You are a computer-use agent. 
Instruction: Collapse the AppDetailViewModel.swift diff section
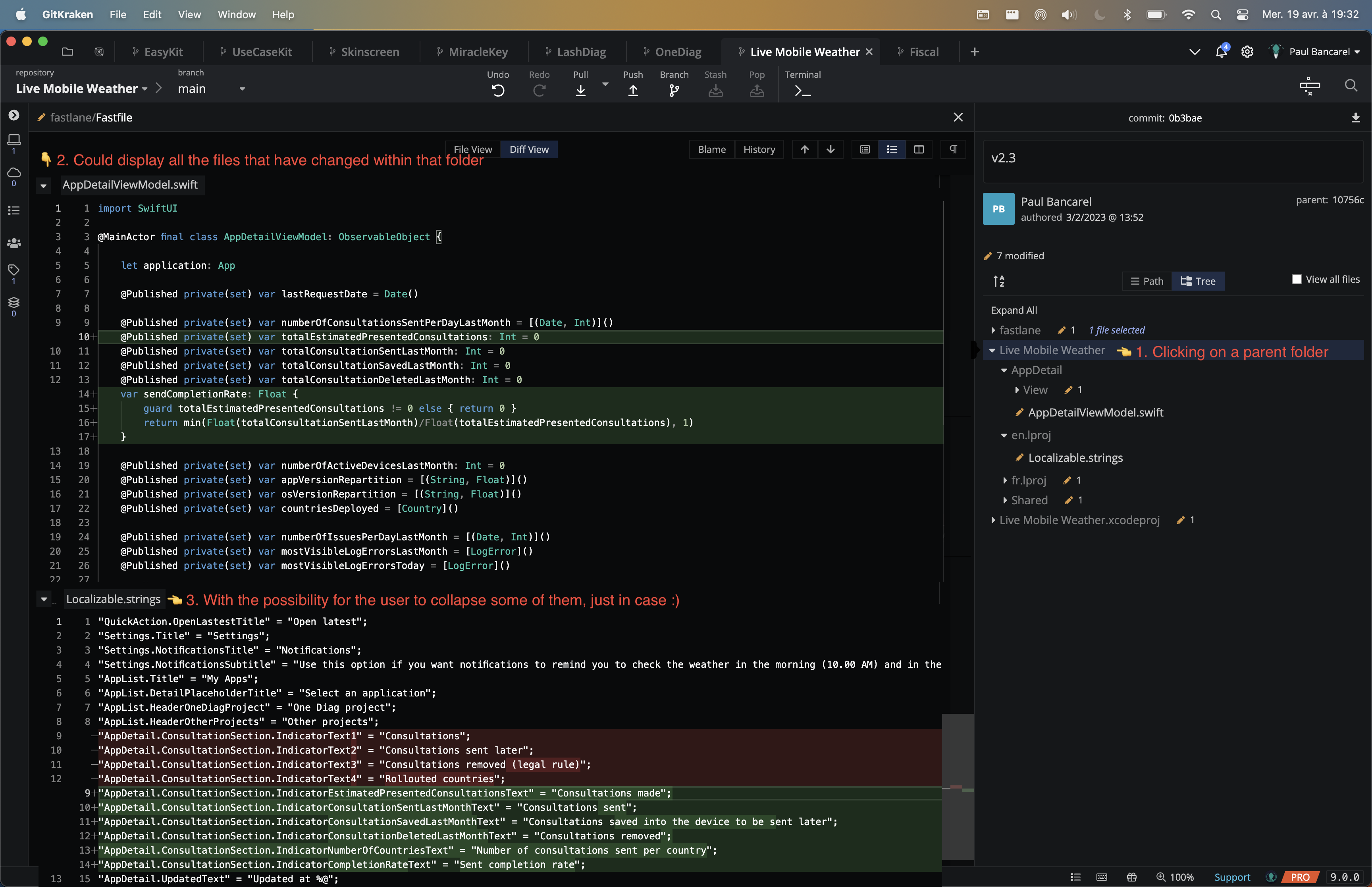point(43,185)
